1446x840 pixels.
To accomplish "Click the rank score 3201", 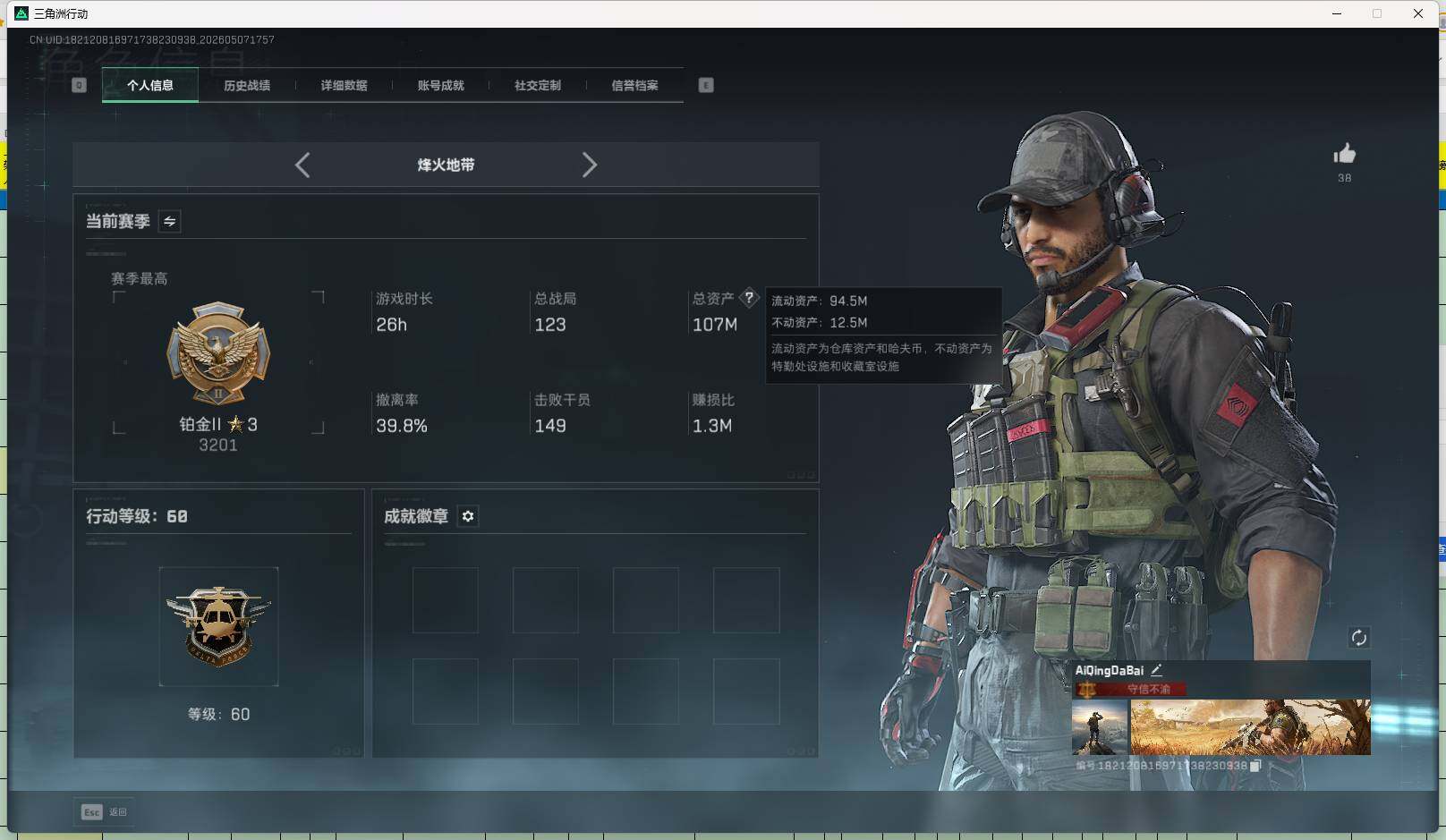I will (218, 445).
